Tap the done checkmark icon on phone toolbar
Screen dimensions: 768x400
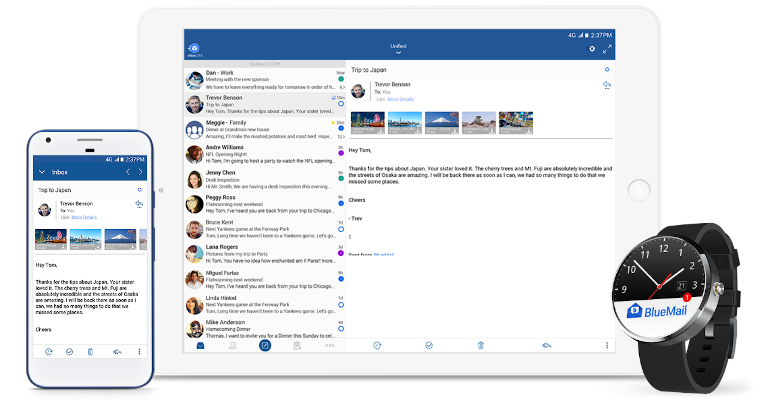(x=70, y=352)
